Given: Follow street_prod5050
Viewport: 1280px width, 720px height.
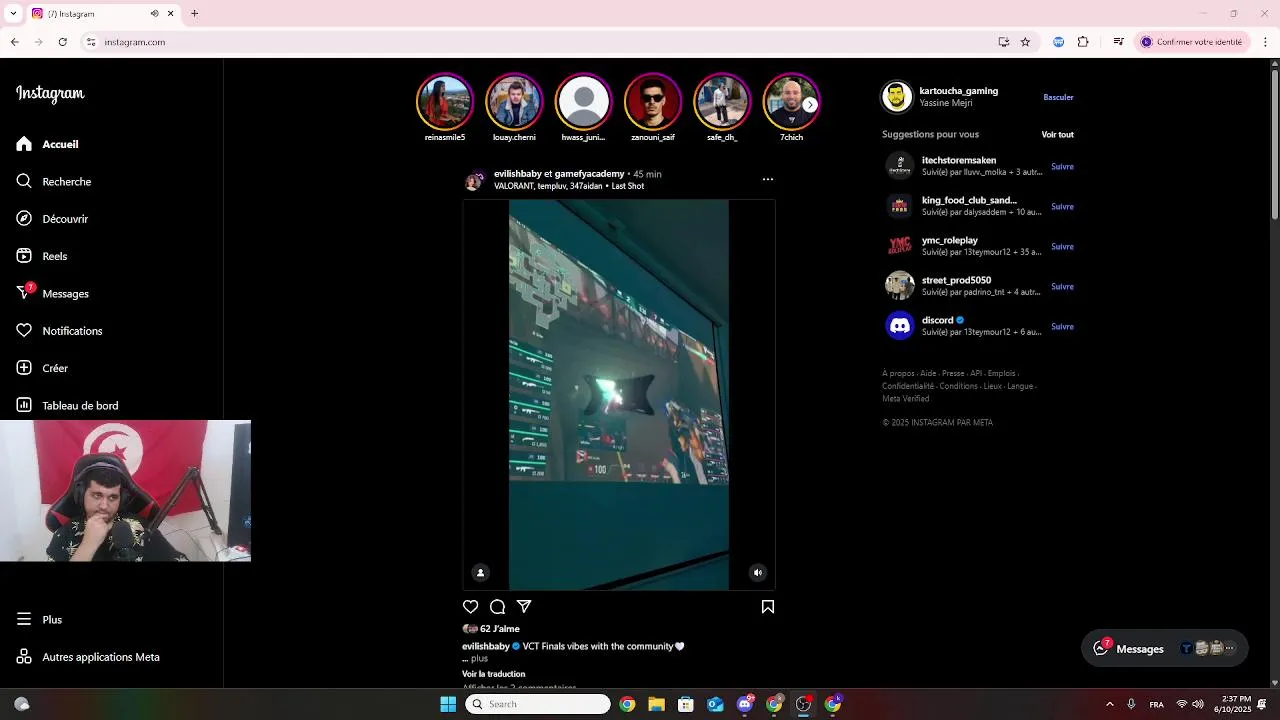Looking at the screenshot, I should [1062, 286].
